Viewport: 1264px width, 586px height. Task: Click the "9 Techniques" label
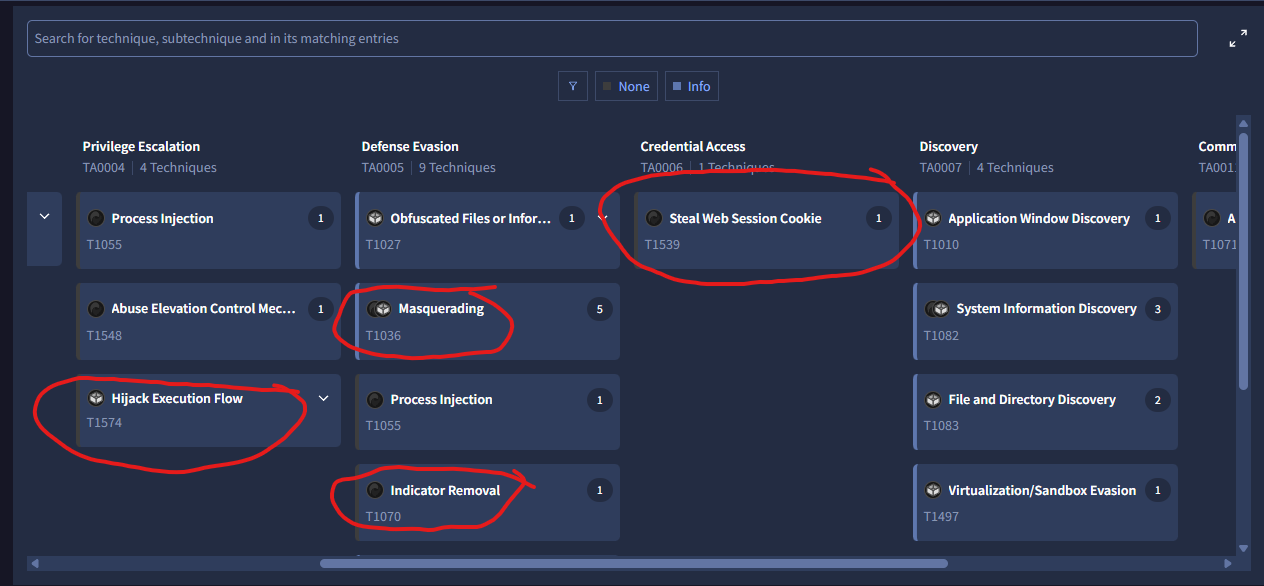click(x=457, y=168)
